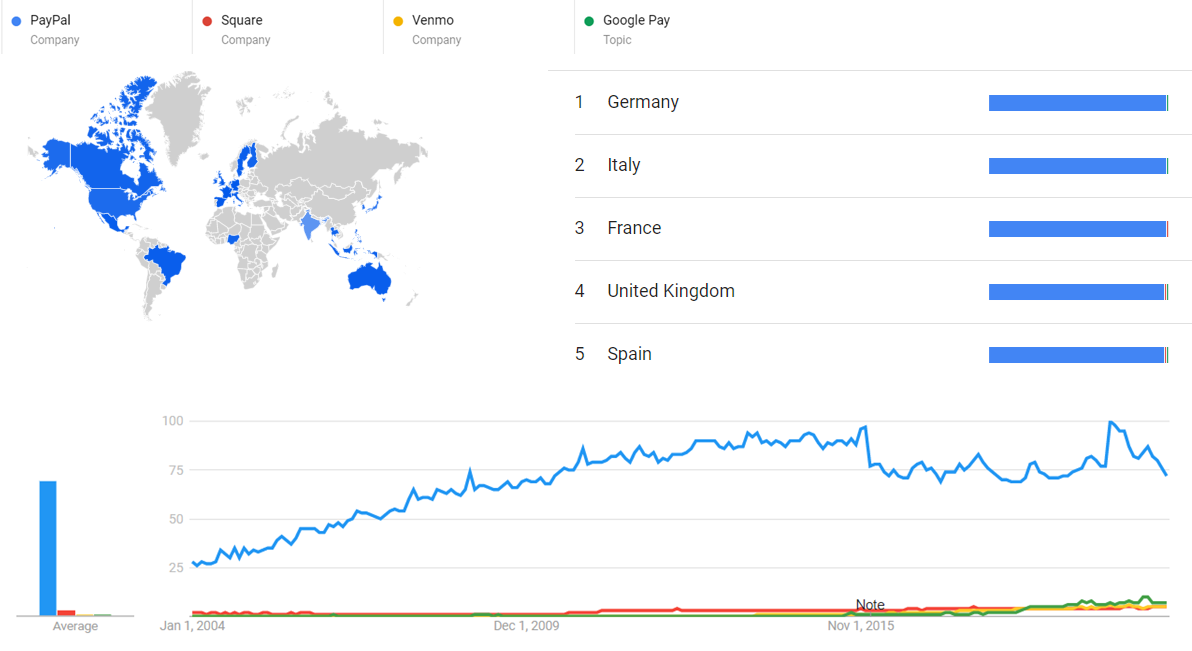The width and height of the screenshot is (1192, 651).
Task: Click Germany's blue interest bar
Action: pyautogui.click(x=1077, y=103)
